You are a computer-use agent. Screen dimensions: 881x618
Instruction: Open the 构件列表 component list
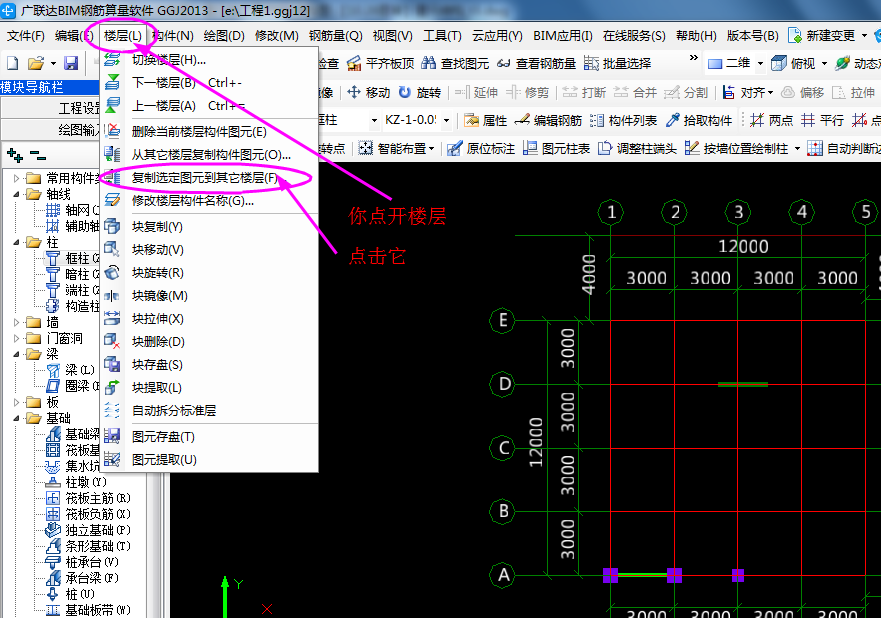(x=623, y=120)
